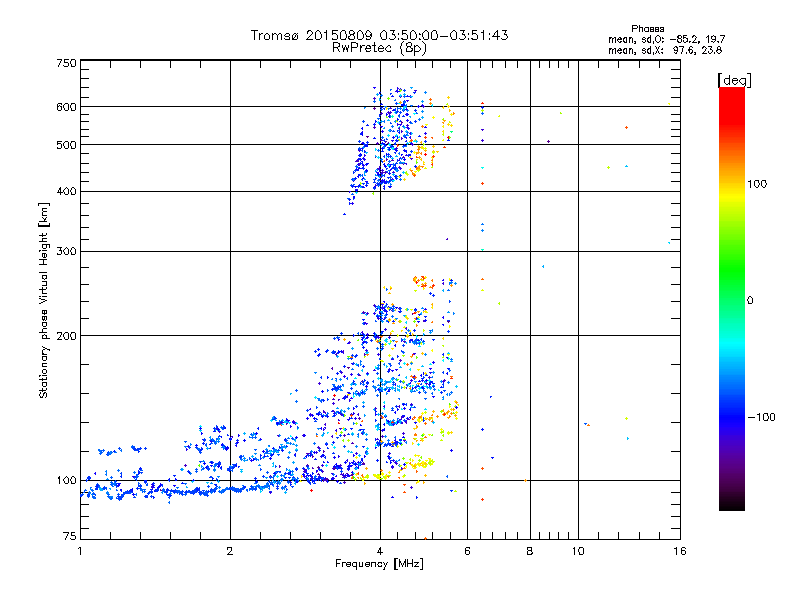The image size is (800, 600).
Task: Click the x-axis label '8'
Action: [530, 551]
